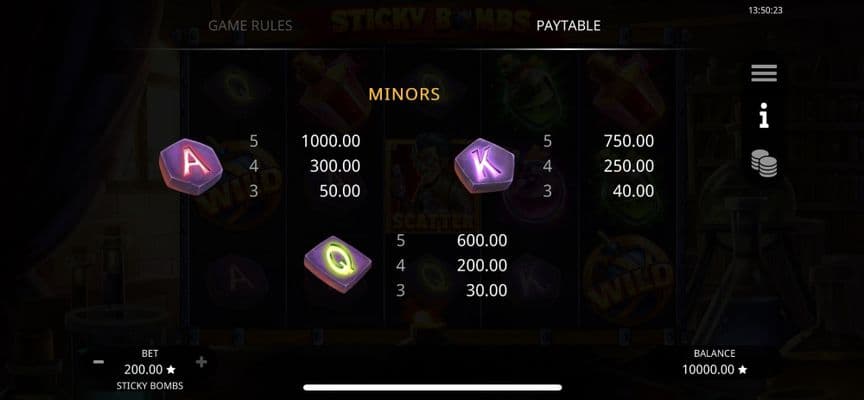Click the Sticky Bombs label under bet
This screenshot has width=864, height=400.
point(150,385)
